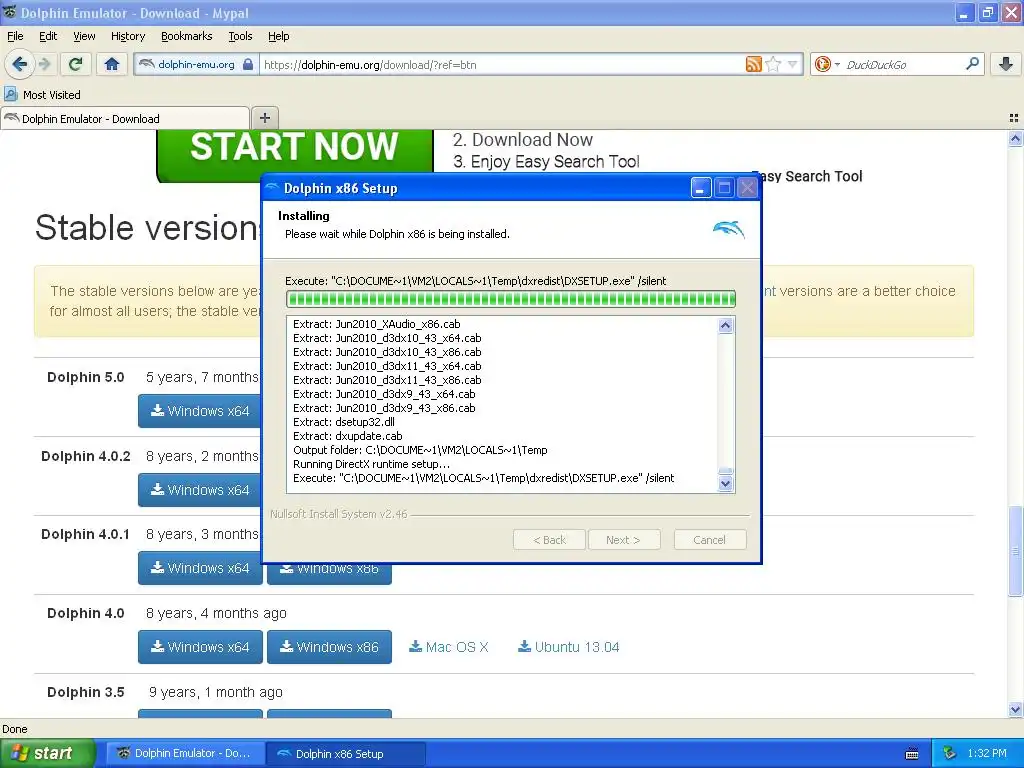Click the padlock site security icon
Viewport: 1024px width, 768px height.
point(248,65)
